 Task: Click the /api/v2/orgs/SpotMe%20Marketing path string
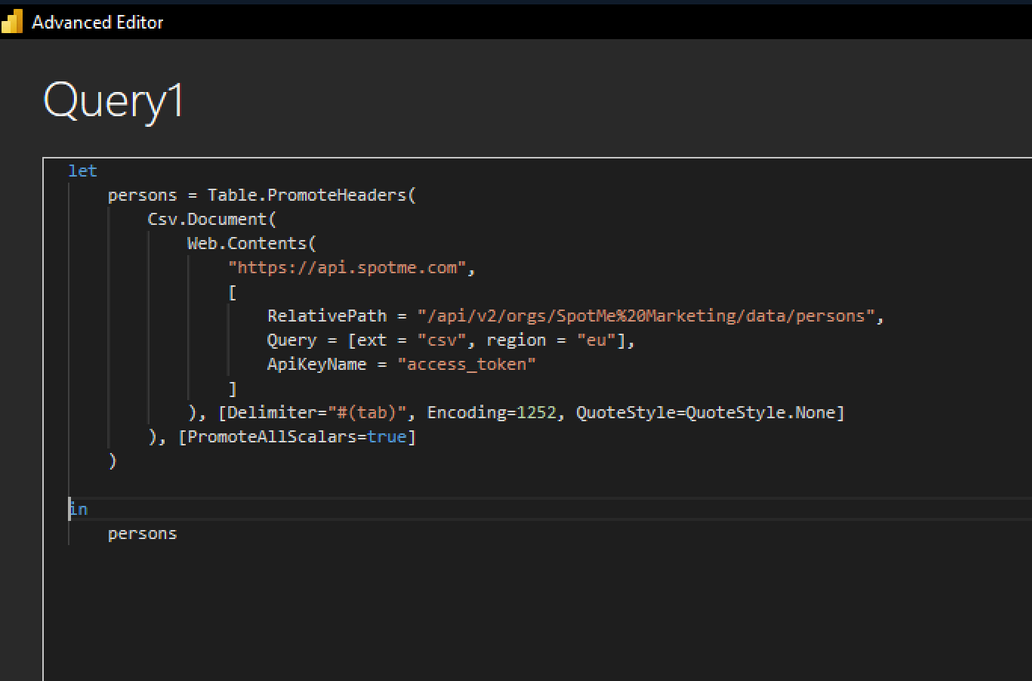tap(646, 316)
